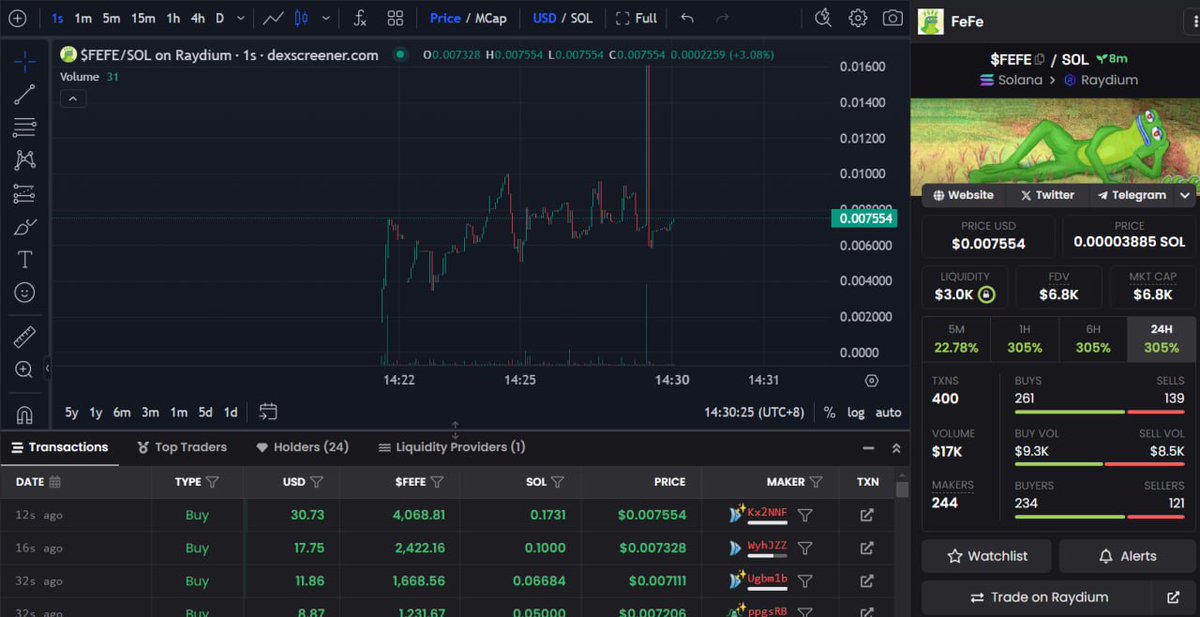Select the brush drawing tool
This screenshot has height=617, width=1200.
point(25,227)
